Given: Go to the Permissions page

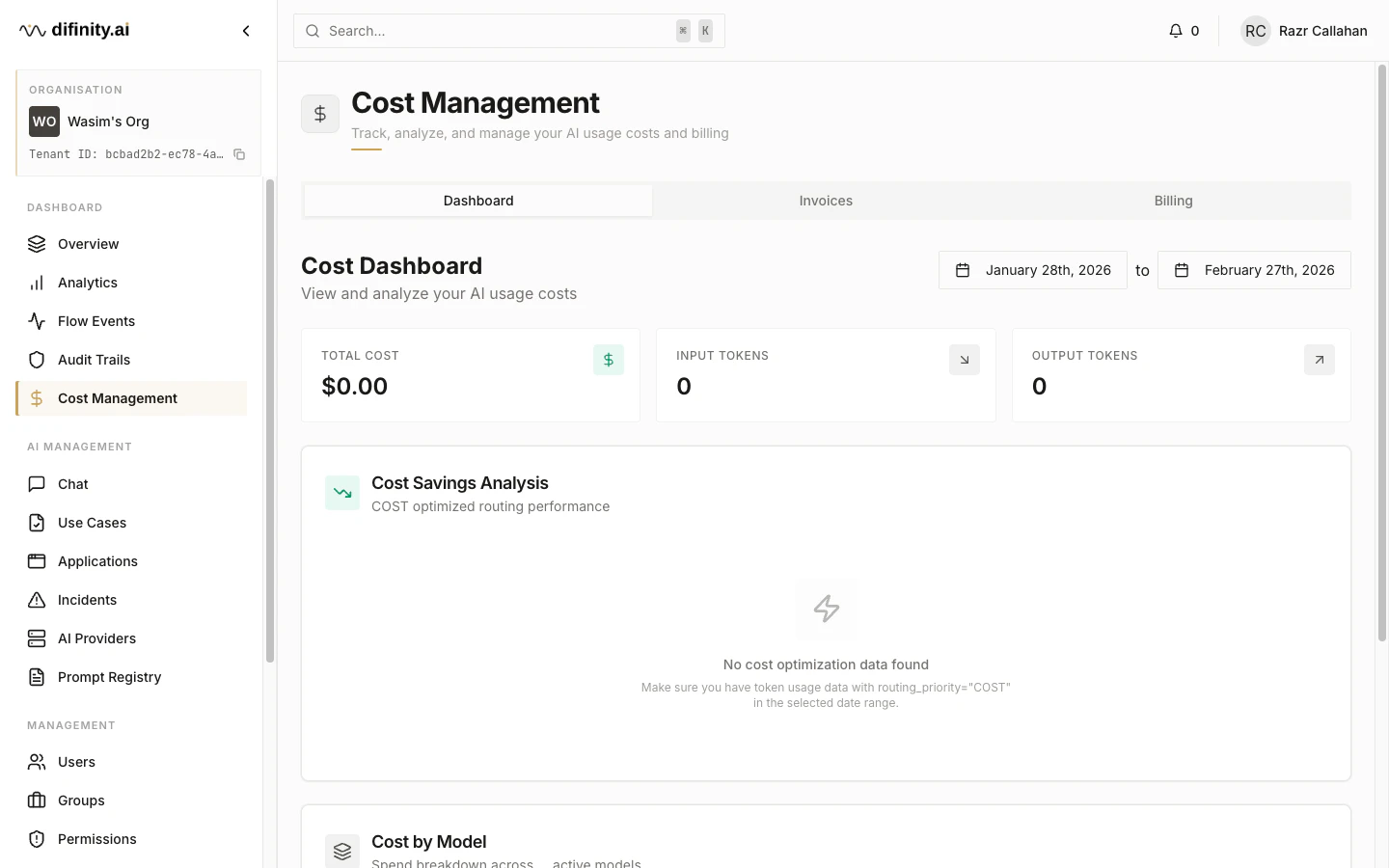Looking at the screenshot, I should click(96, 839).
